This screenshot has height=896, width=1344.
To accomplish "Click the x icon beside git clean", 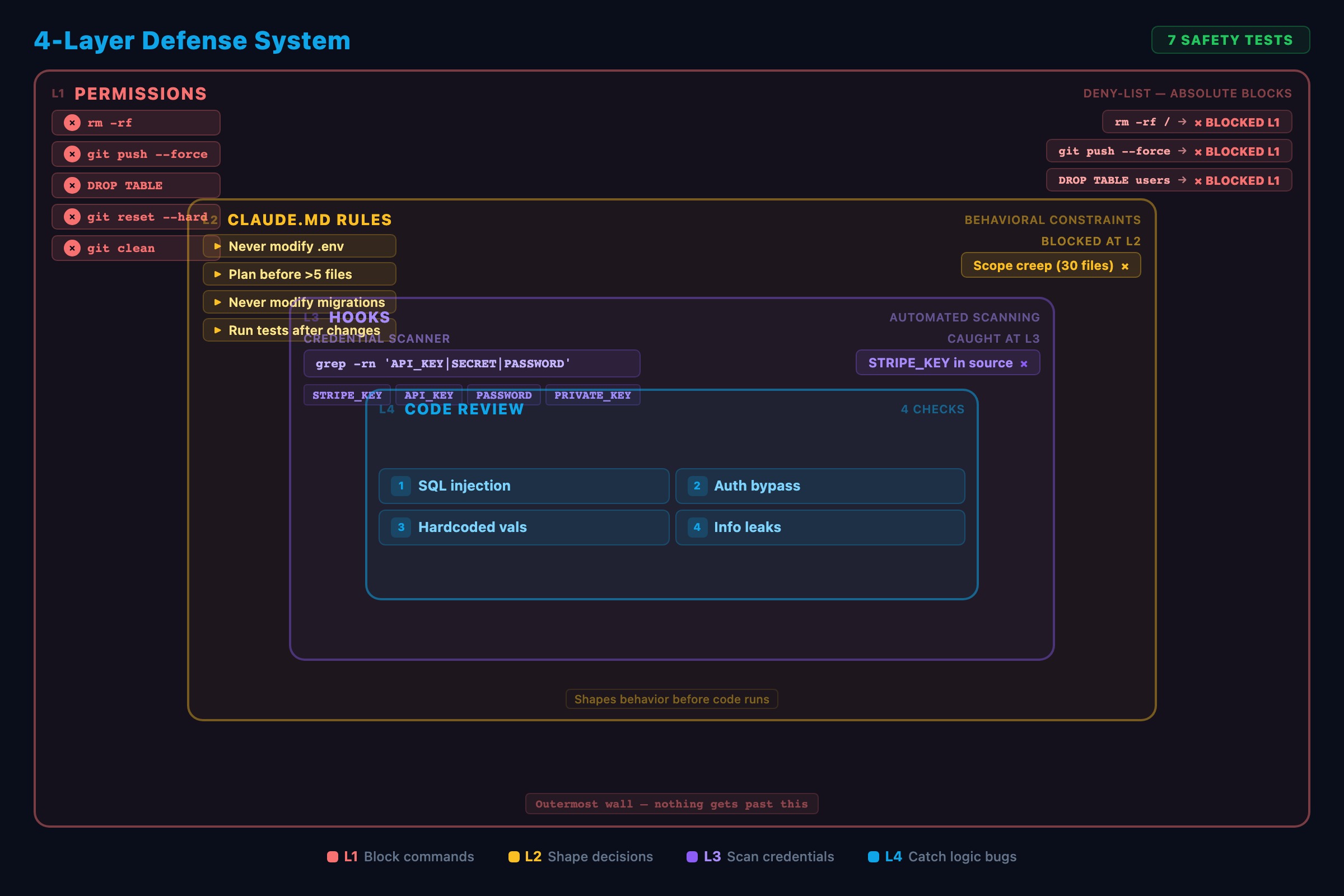I will (72, 248).
